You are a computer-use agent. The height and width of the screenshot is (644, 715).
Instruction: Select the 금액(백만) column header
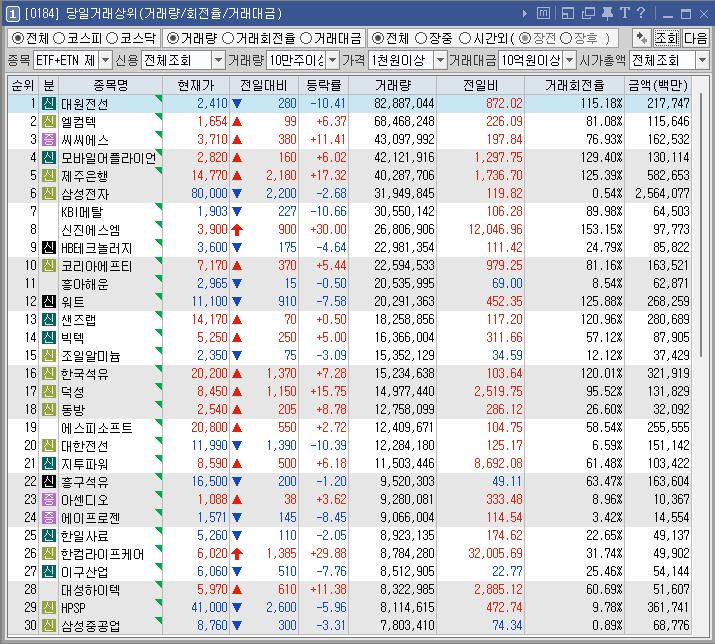[658, 86]
